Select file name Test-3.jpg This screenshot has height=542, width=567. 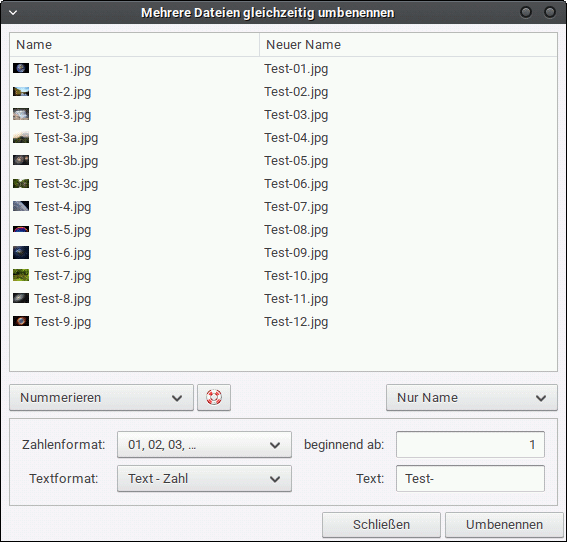pyautogui.click(x=63, y=115)
